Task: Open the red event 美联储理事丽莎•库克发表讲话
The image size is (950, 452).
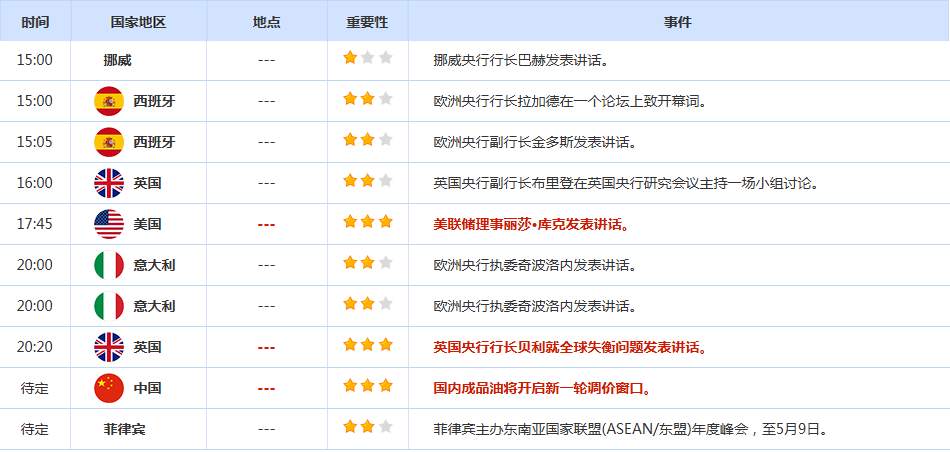Action: click(x=531, y=224)
